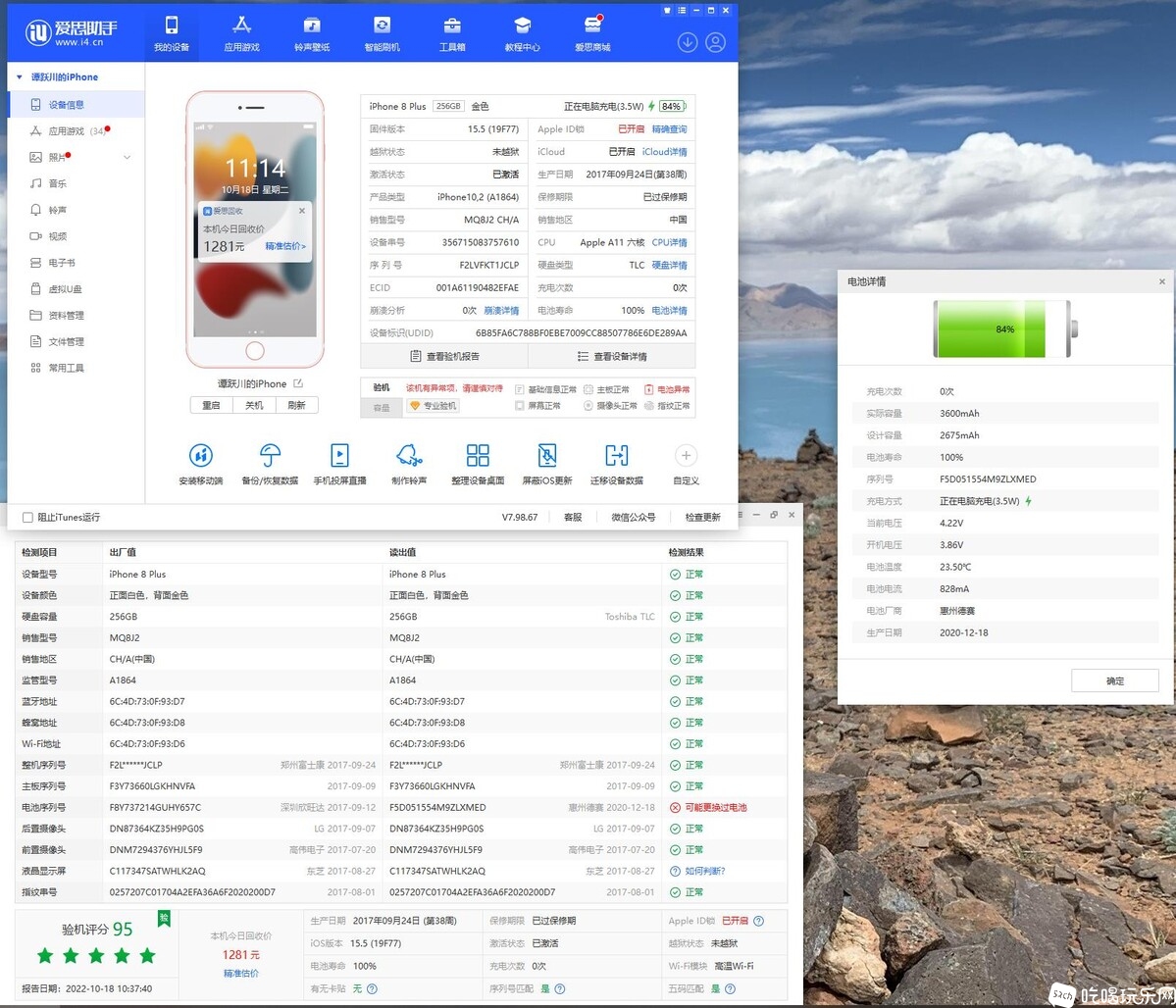Viewport: 1176px width, 1008px height.
Task: Open the 备份/恢复数据 tool
Action: pyautogui.click(x=270, y=464)
